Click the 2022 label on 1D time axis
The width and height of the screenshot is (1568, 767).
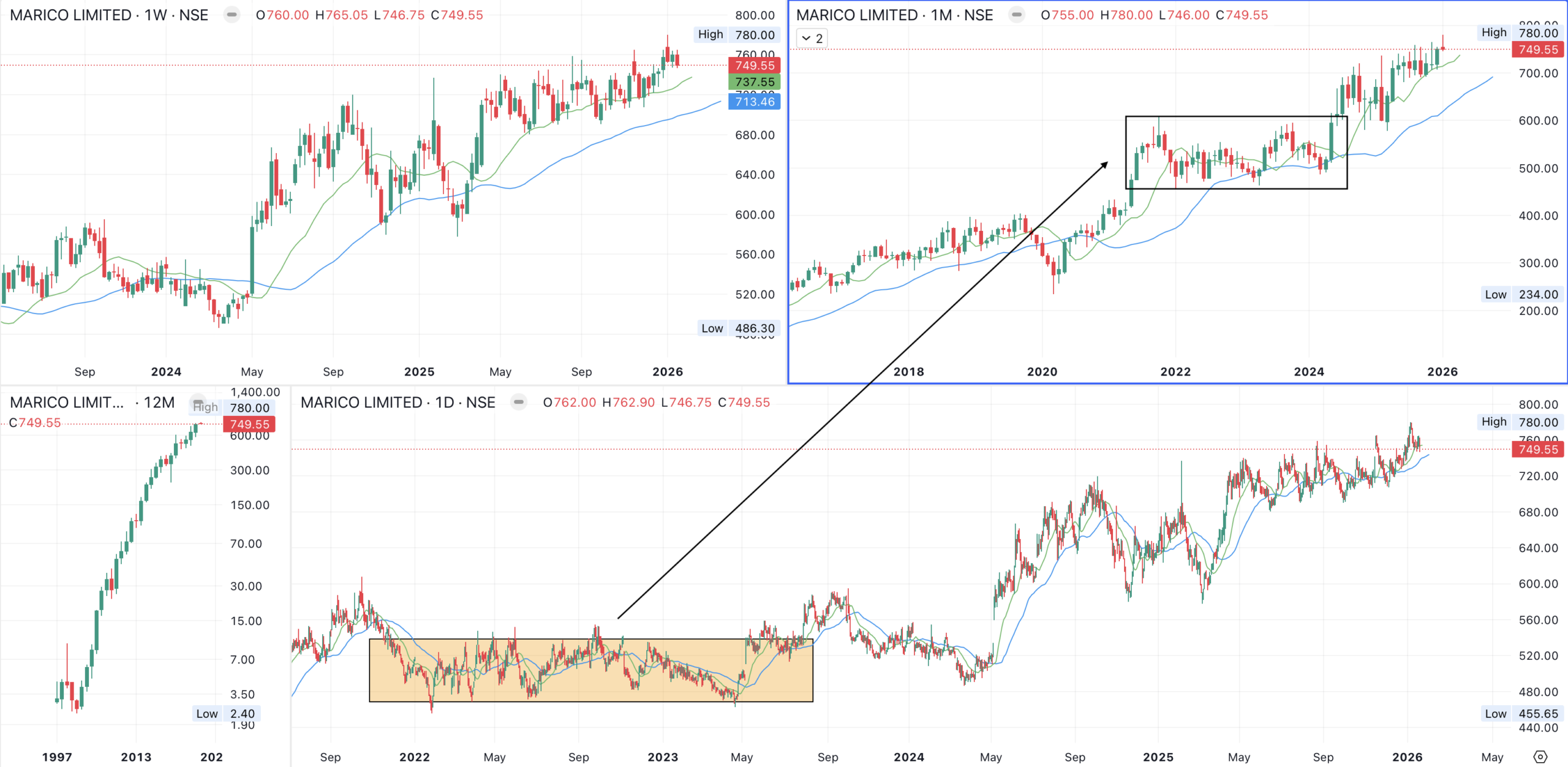click(415, 757)
